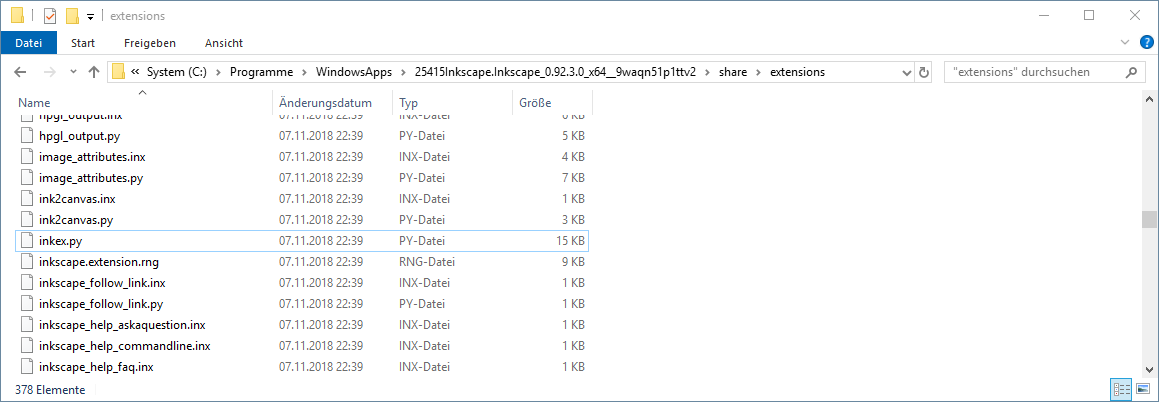This screenshot has width=1159, height=402.
Task: Click in the extensions search box
Action: (x=1030, y=72)
